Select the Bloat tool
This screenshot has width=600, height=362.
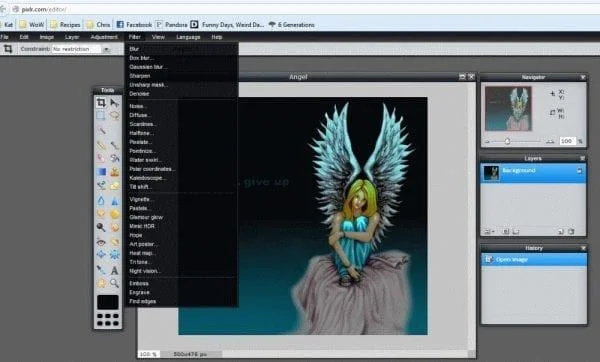coord(101,254)
